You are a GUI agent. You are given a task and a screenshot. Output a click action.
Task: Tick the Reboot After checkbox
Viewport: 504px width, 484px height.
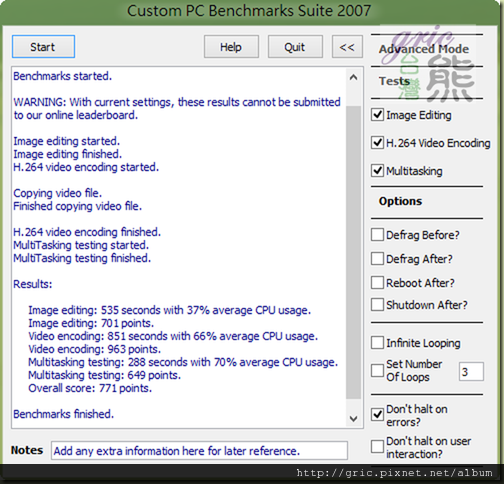click(377, 283)
